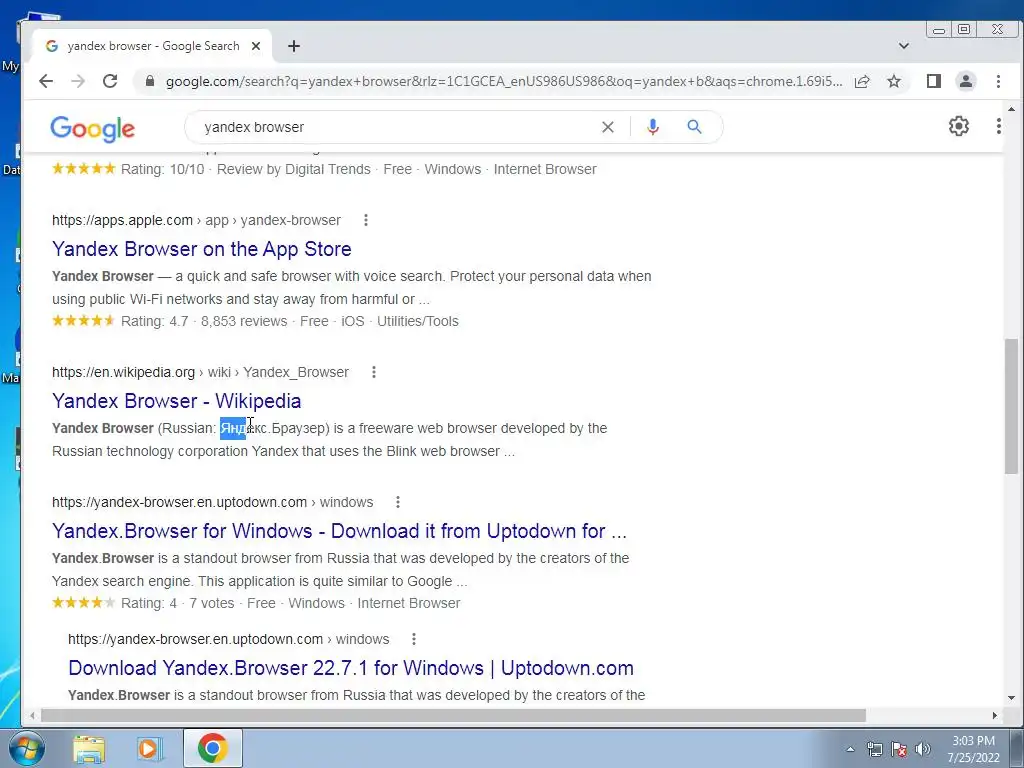Click the scroll down arrow of the page
This screenshot has height=768, width=1024.
point(1012,698)
